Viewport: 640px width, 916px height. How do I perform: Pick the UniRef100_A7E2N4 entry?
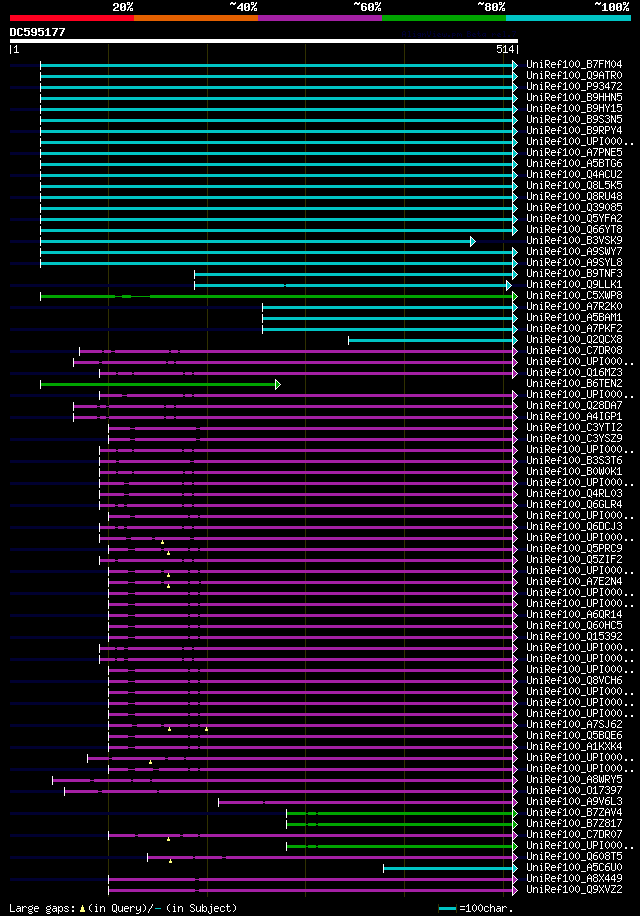pyautogui.click(x=574, y=581)
